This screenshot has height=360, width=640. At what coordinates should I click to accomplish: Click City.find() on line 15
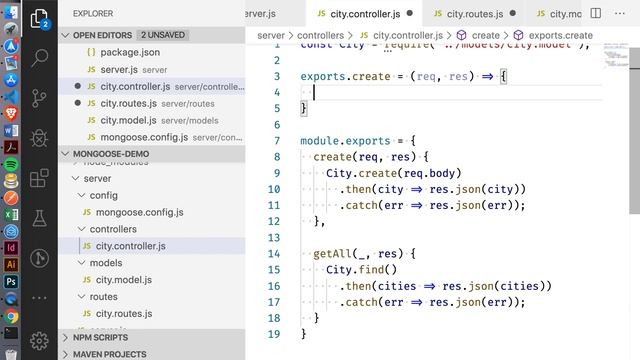tap(361, 270)
